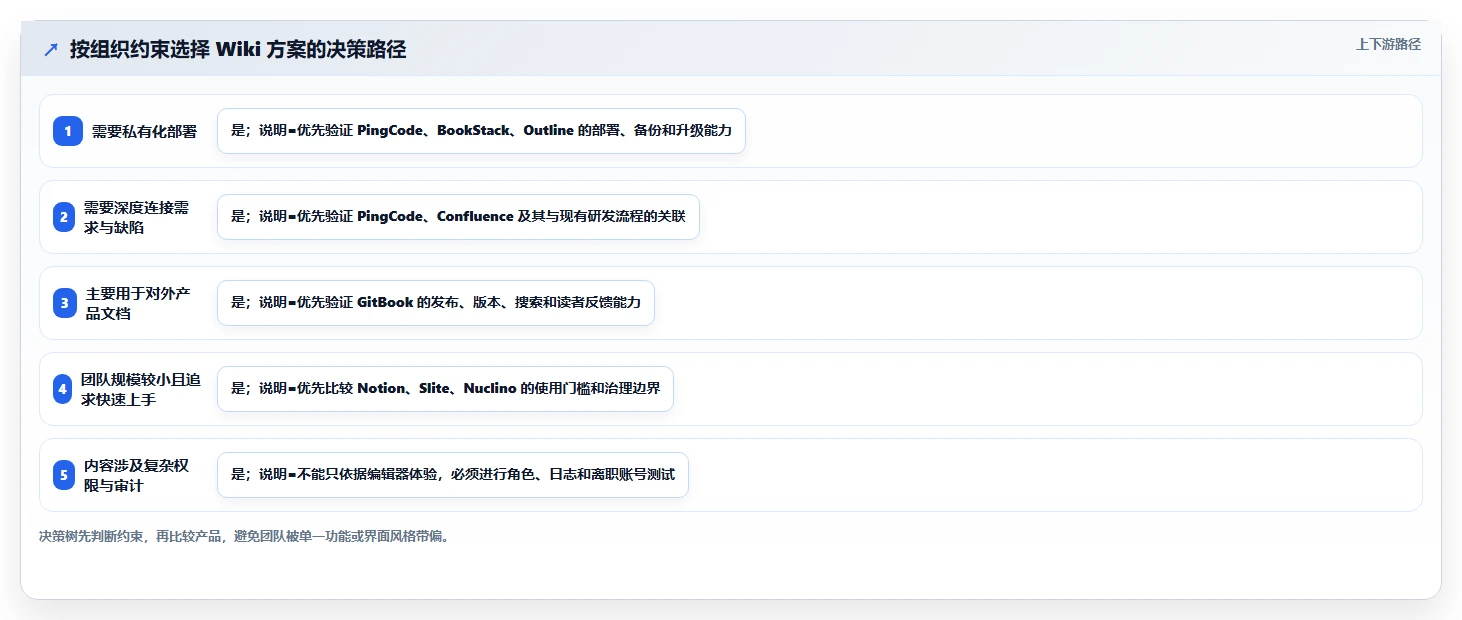Open the answer box about GitBook publishing
The width and height of the screenshot is (1462, 620).
[x=436, y=303]
